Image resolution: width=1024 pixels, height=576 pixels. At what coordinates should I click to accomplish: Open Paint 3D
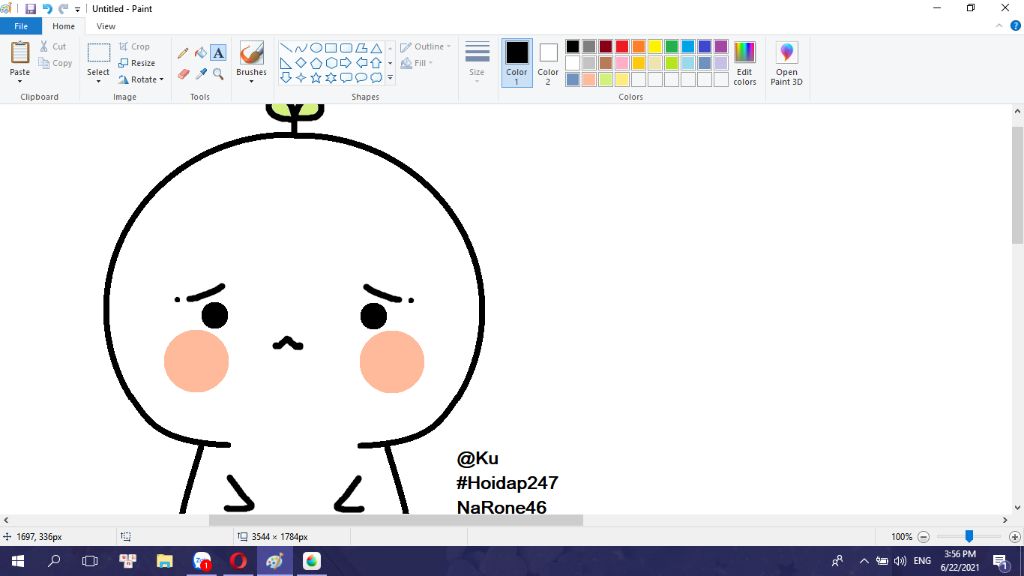786,63
